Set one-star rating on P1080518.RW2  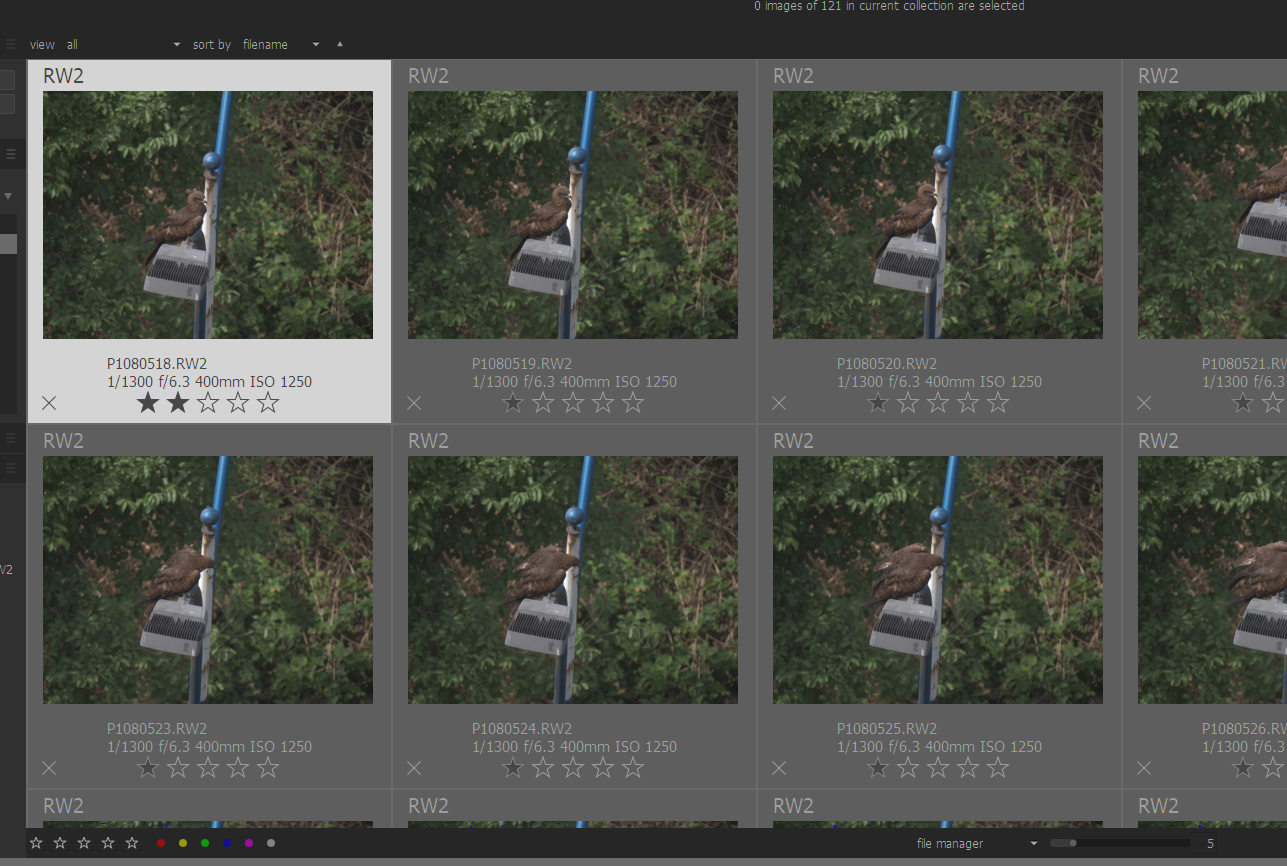point(148,403)
